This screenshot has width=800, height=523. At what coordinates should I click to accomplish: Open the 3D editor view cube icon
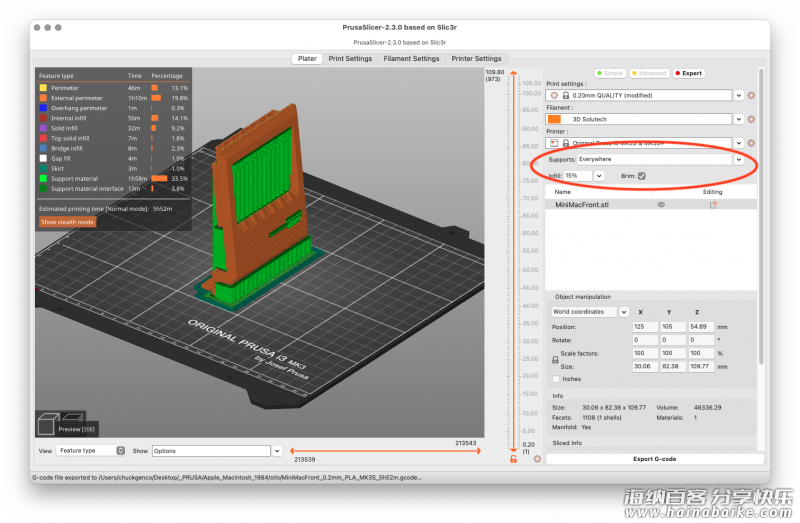click(x=46, y=424)
